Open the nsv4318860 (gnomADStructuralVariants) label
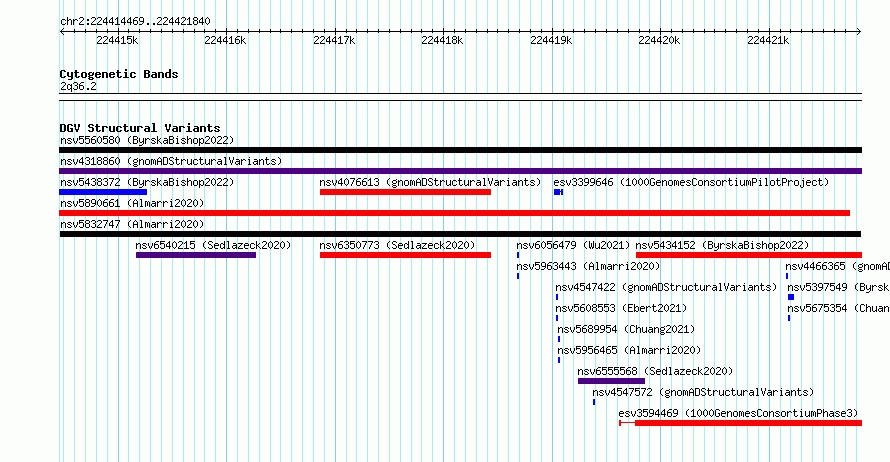 click(x=171, y=161)
